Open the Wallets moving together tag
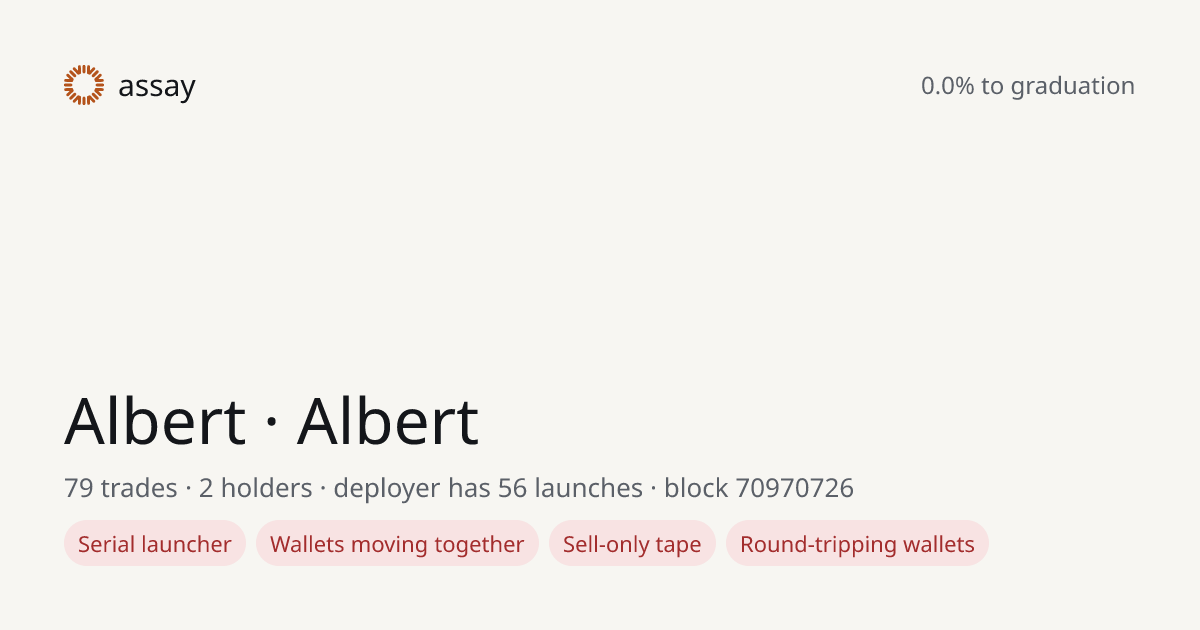Image resolution: width=1200 pixels, height=630 pixels. [x=397, y=544]
